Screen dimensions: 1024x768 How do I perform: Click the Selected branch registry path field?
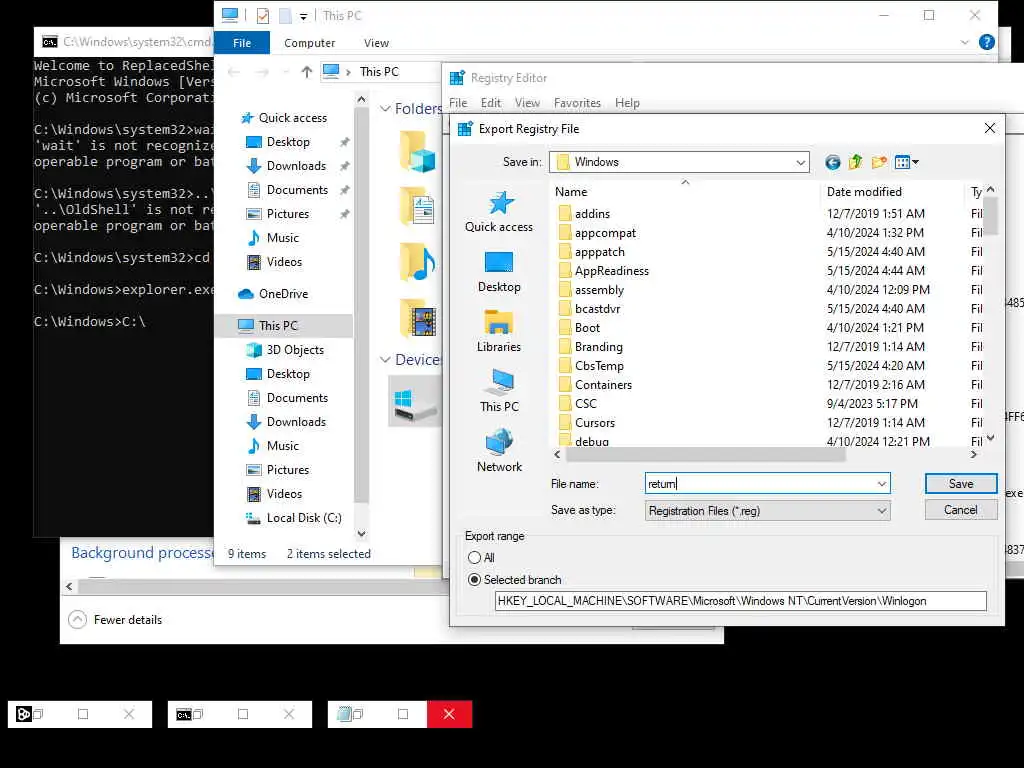point(741,601)
